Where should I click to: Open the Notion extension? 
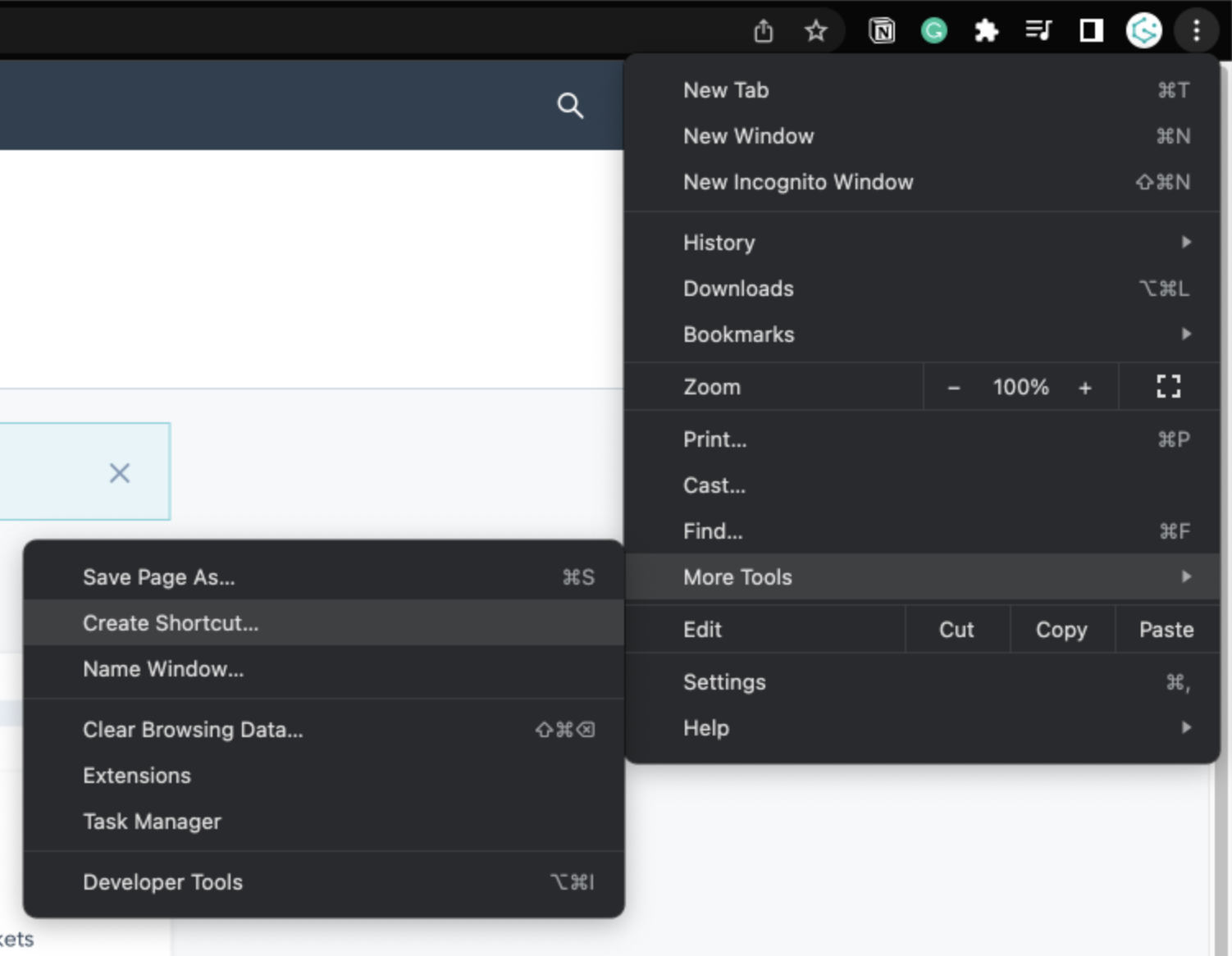click(882, 31)
